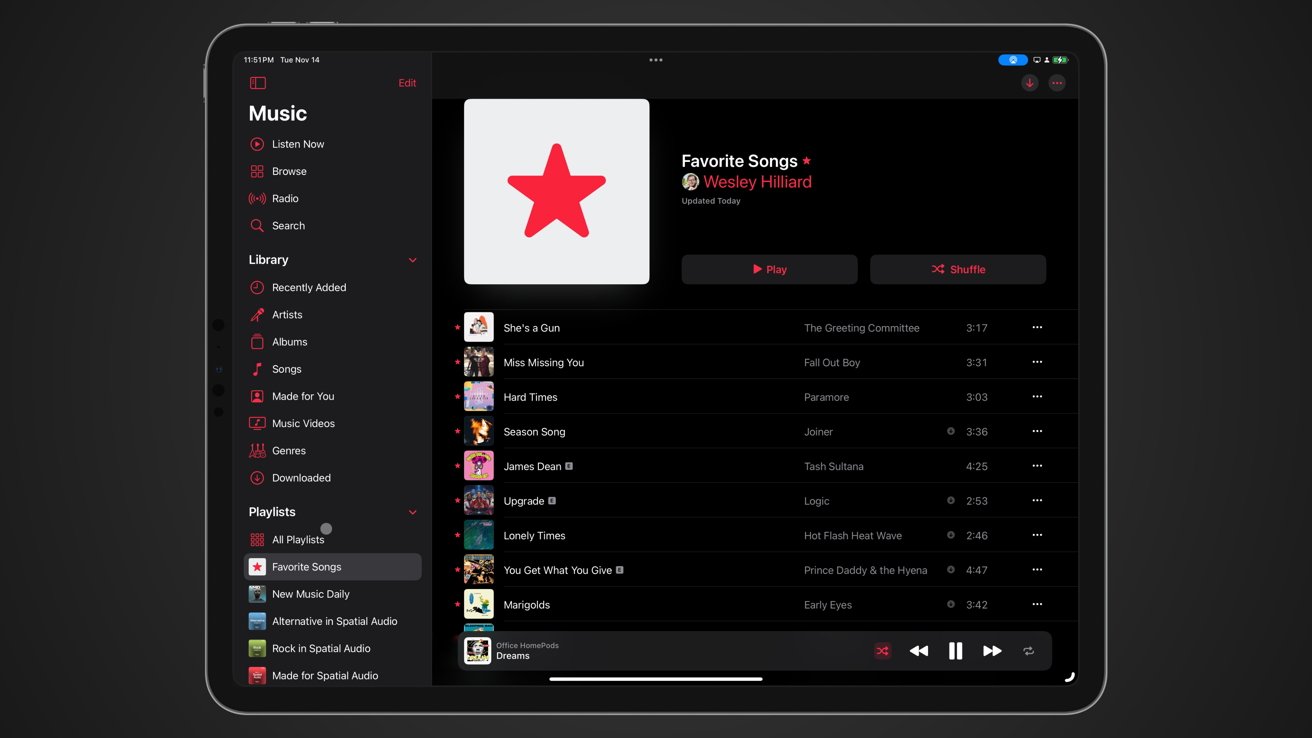Download the Favorite Songs playlist
This screenshot has height=738, width=1312.
pyautogui.click(x=1029, y=83)
